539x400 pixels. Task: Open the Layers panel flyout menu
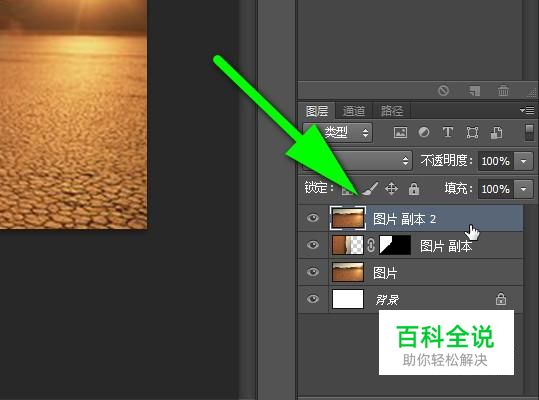tap(527, 110)
